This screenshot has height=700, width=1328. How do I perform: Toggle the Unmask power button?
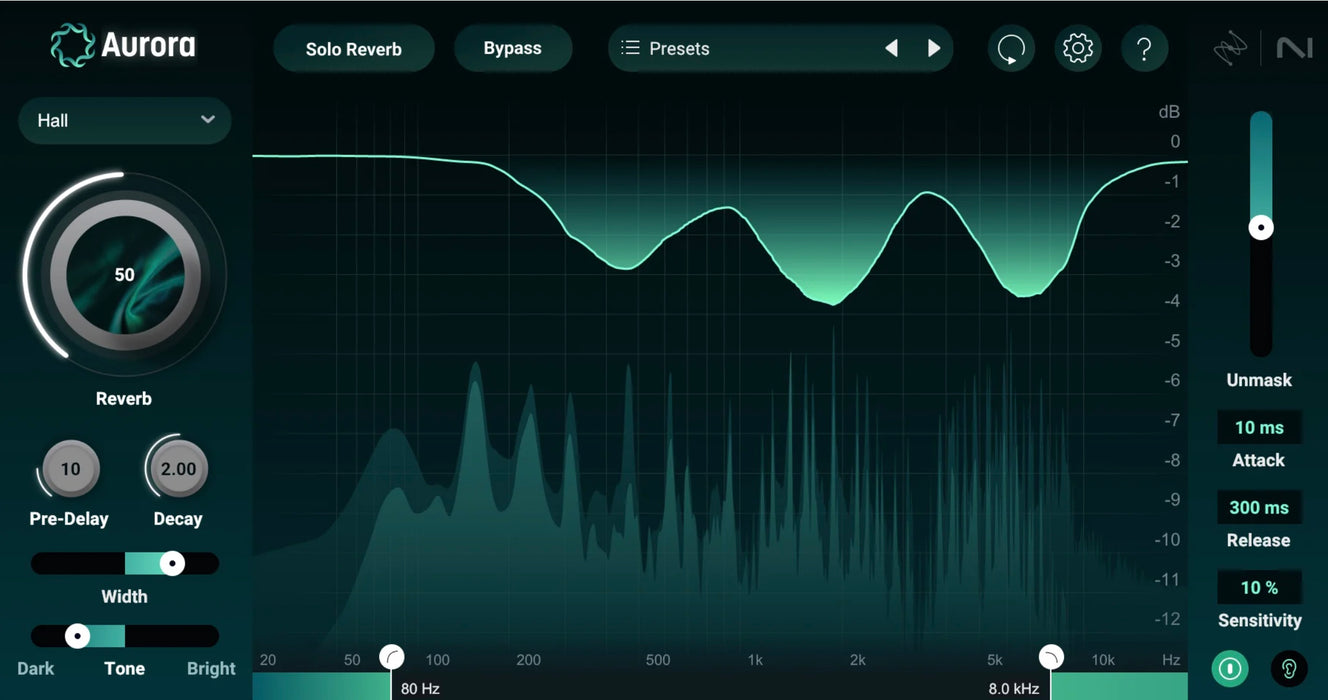click(1229, 668)
